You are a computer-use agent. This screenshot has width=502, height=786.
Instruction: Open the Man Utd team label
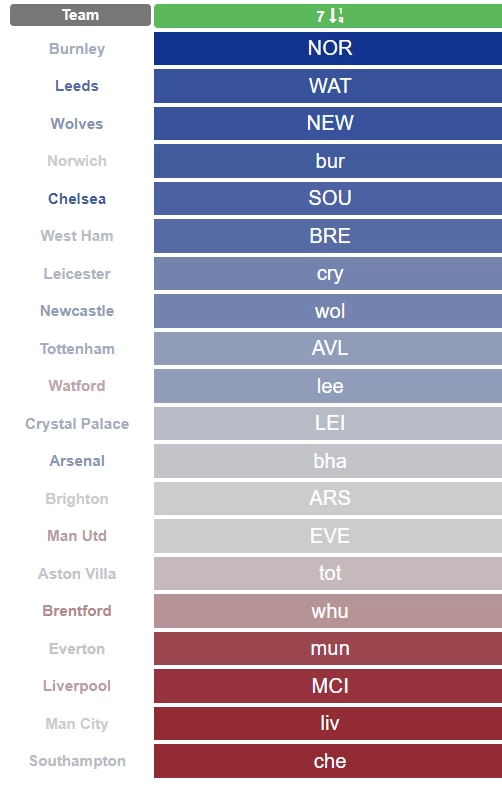click(77, 536)
